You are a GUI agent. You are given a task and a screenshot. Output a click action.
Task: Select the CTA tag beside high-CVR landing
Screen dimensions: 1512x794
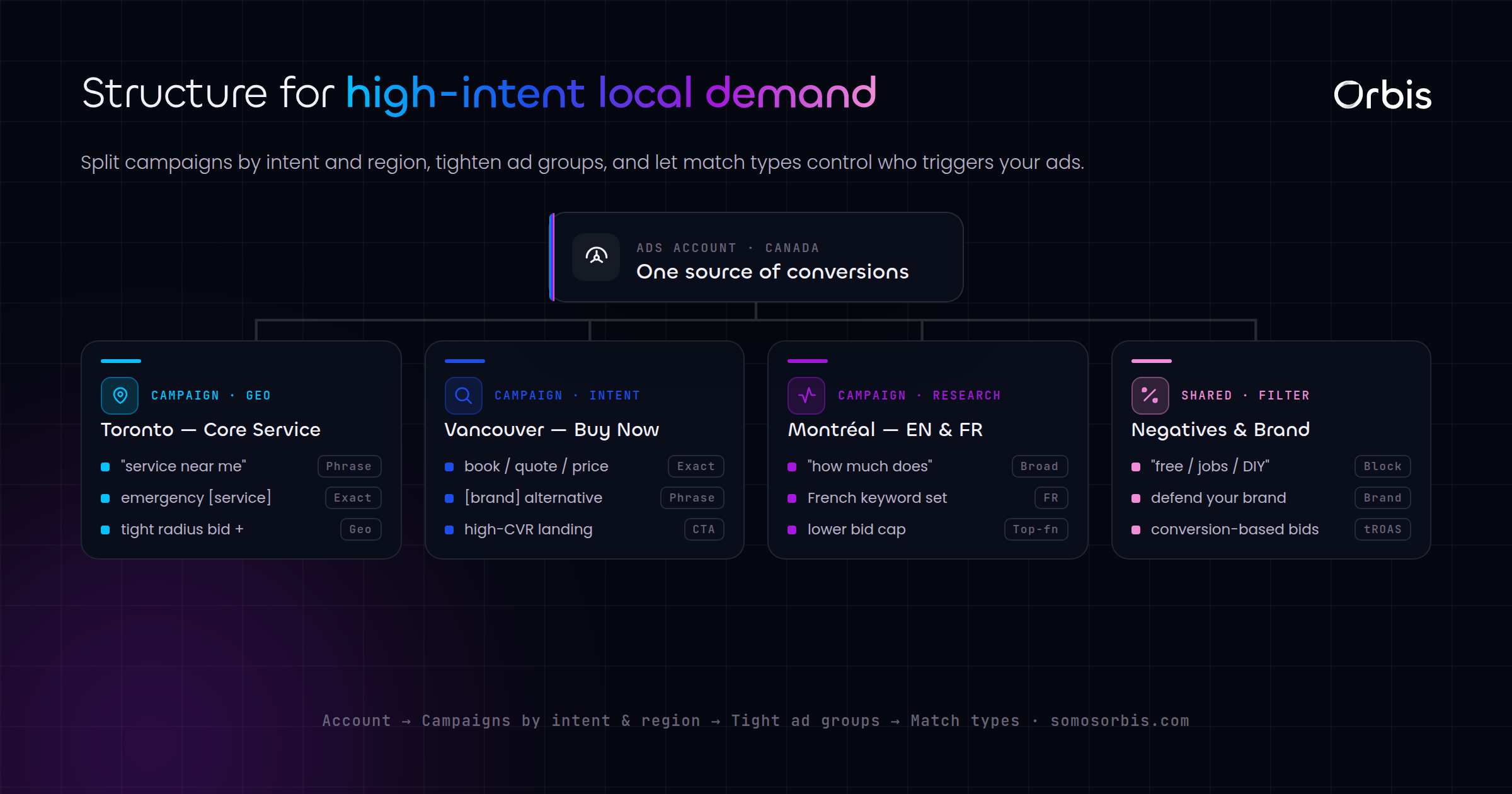pos(704,529)
